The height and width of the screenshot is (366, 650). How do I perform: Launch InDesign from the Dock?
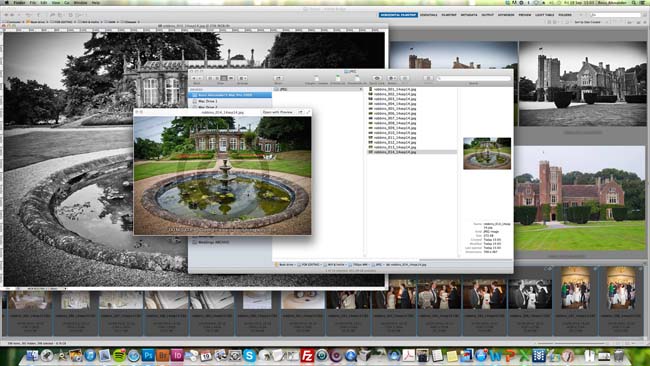coord(177,355)
